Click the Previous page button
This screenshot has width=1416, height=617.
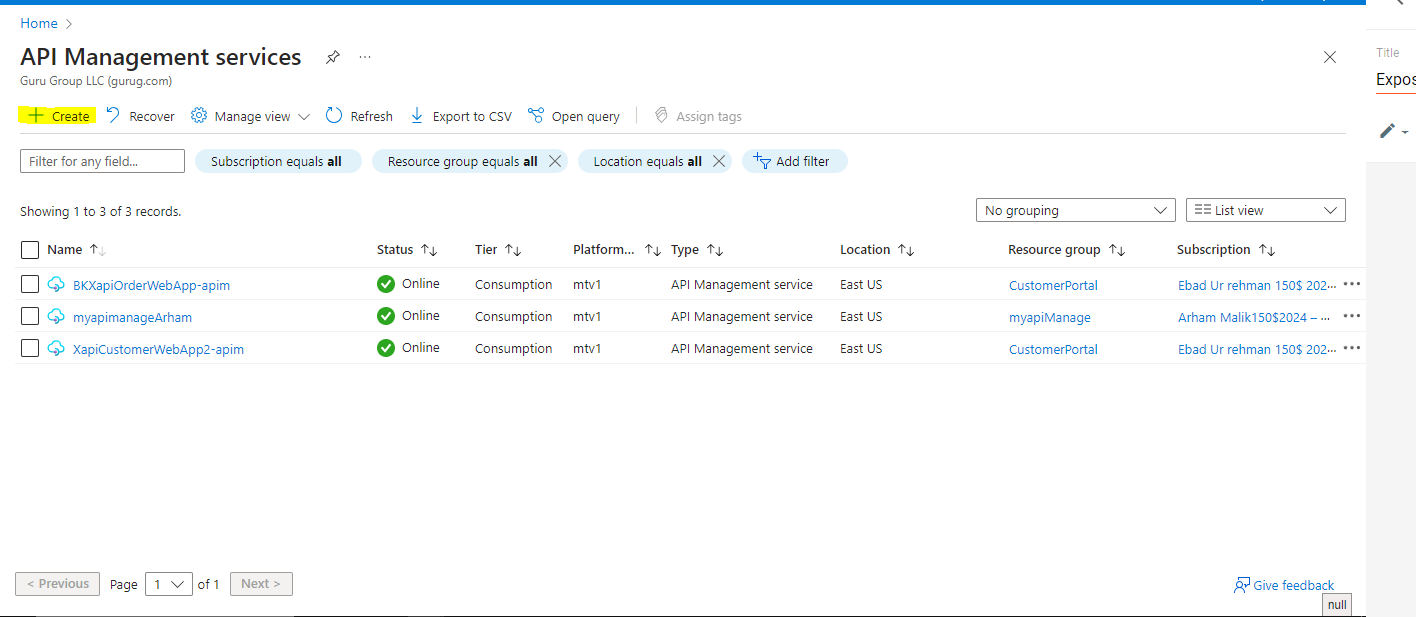[58, 584]
